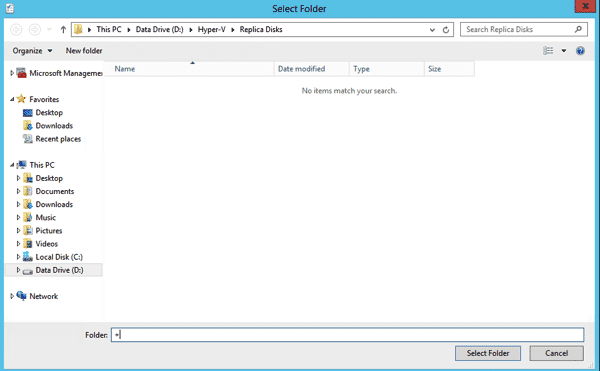Select Hyper-V breadcrumb segment

(212, 29)
